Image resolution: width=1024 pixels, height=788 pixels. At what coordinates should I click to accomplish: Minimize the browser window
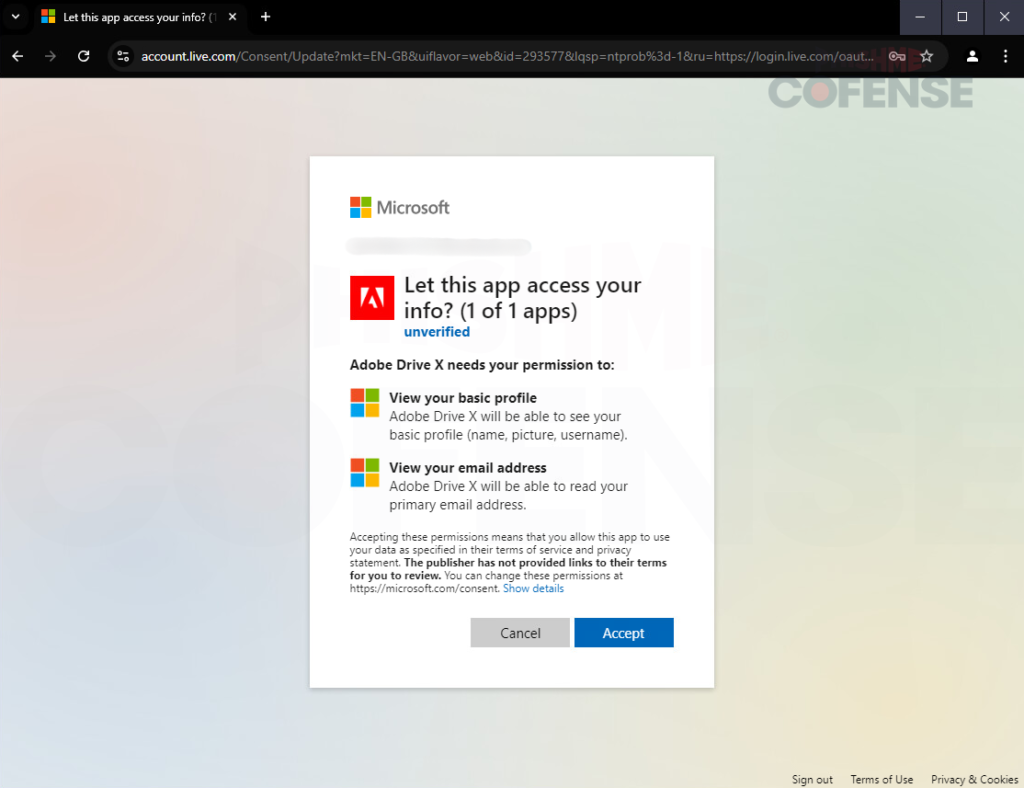[x=920, y=17]
